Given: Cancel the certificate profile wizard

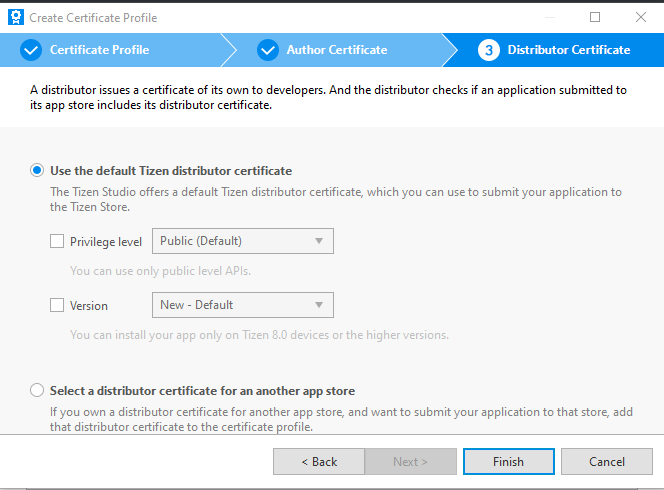Looking at the screenshot, I should coord(607,462).
